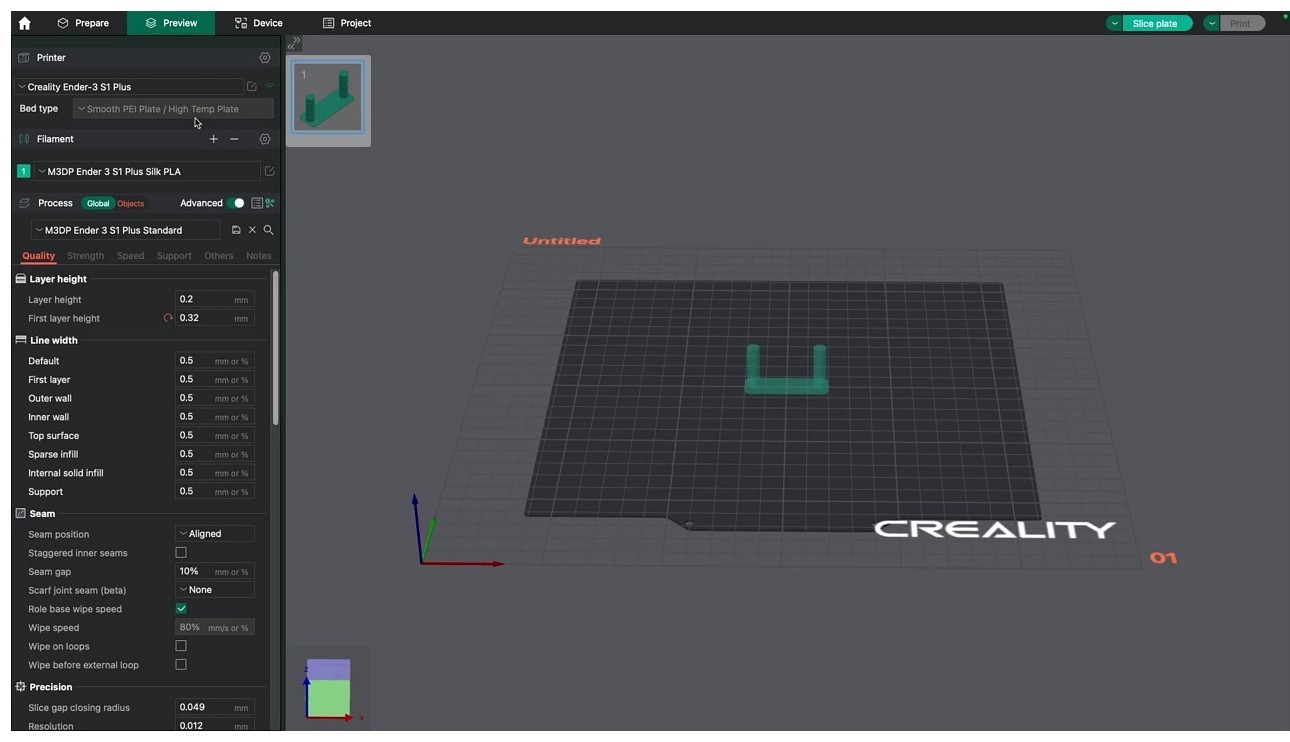The width and height of the screenshot is (1290, 742).
Task: Open the Bed type dropdown
Action: pyautogui.click(x=173, y=109)
